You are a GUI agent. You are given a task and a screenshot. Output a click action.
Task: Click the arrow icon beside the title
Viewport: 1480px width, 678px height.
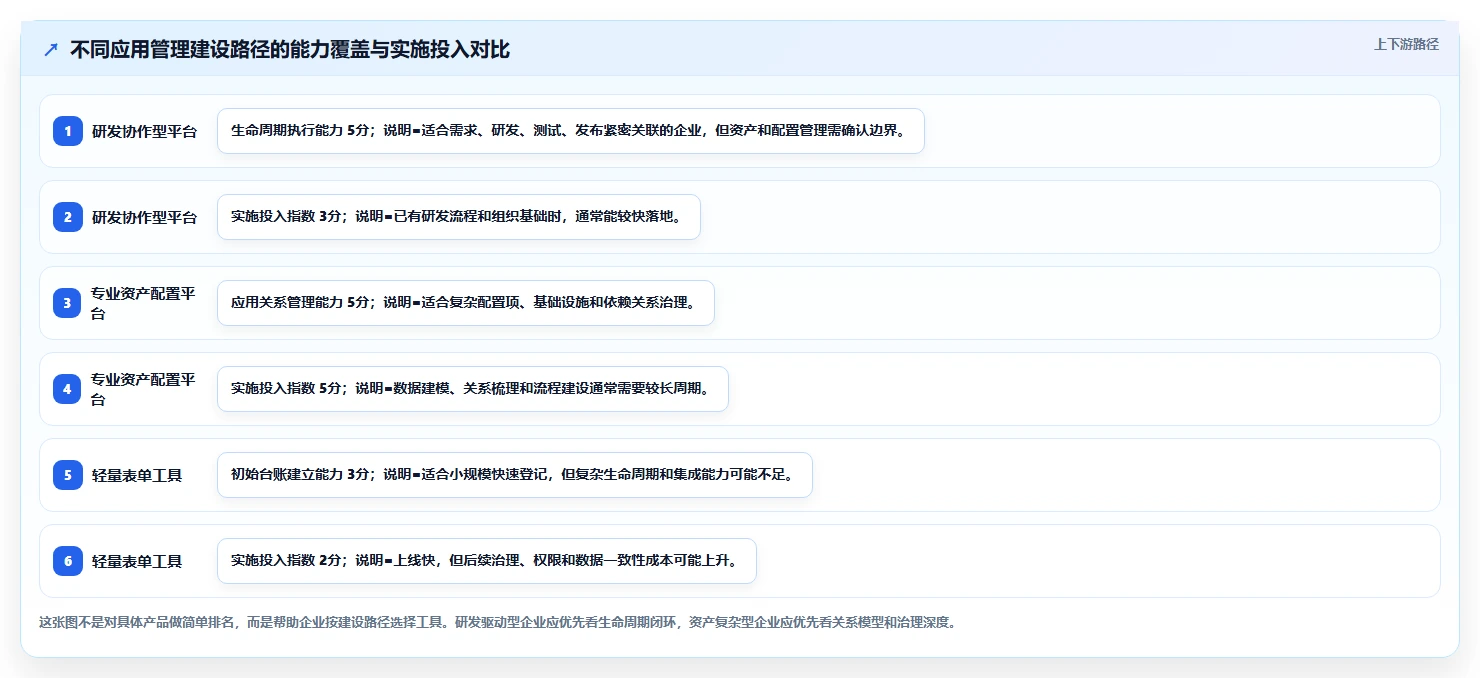(x=51, y=50)
